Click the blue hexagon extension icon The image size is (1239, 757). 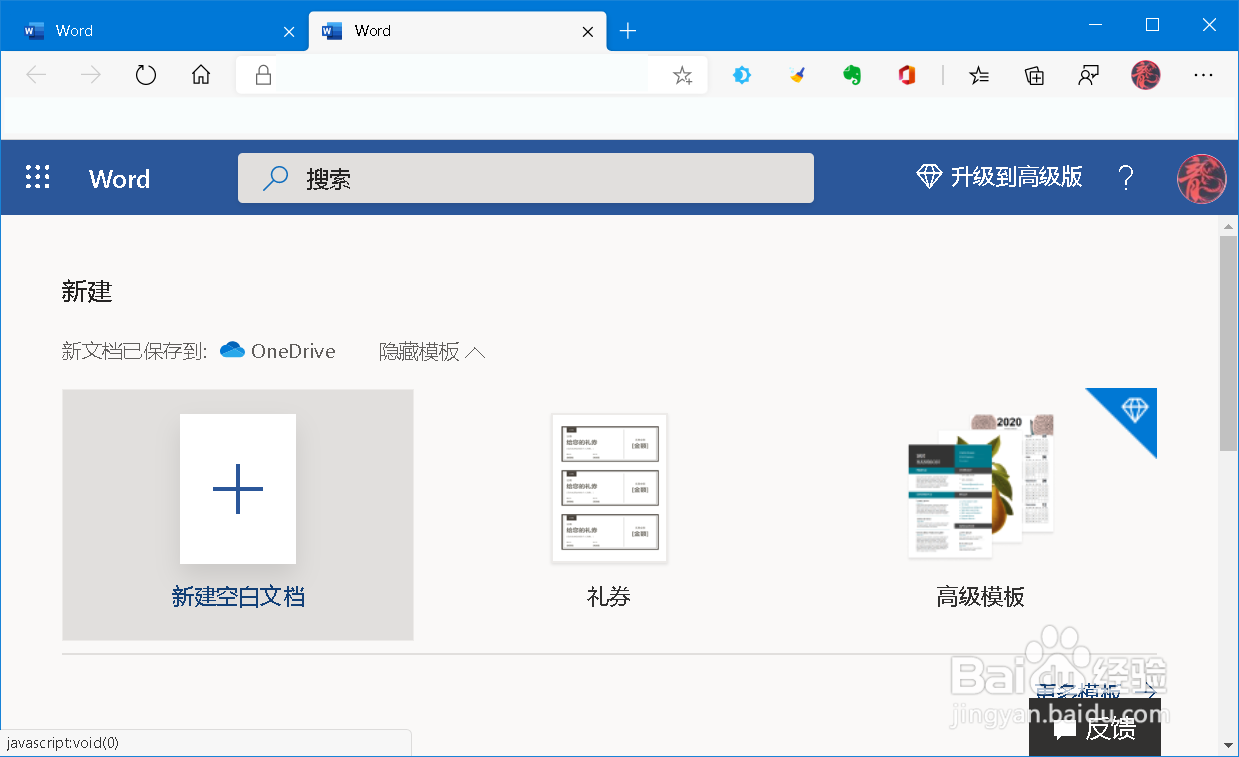click(x=742, y=75)
